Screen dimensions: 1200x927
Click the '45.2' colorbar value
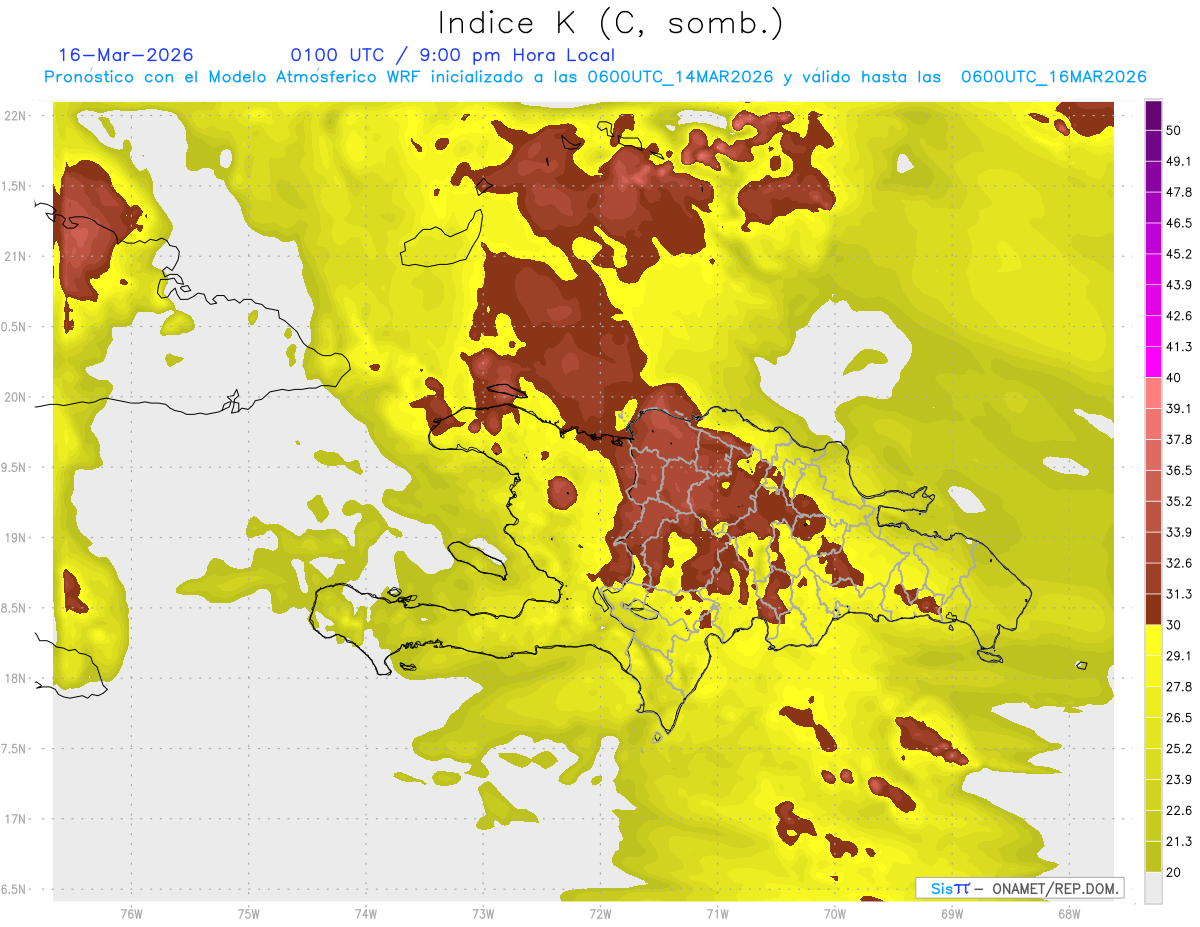(1179, 254)
